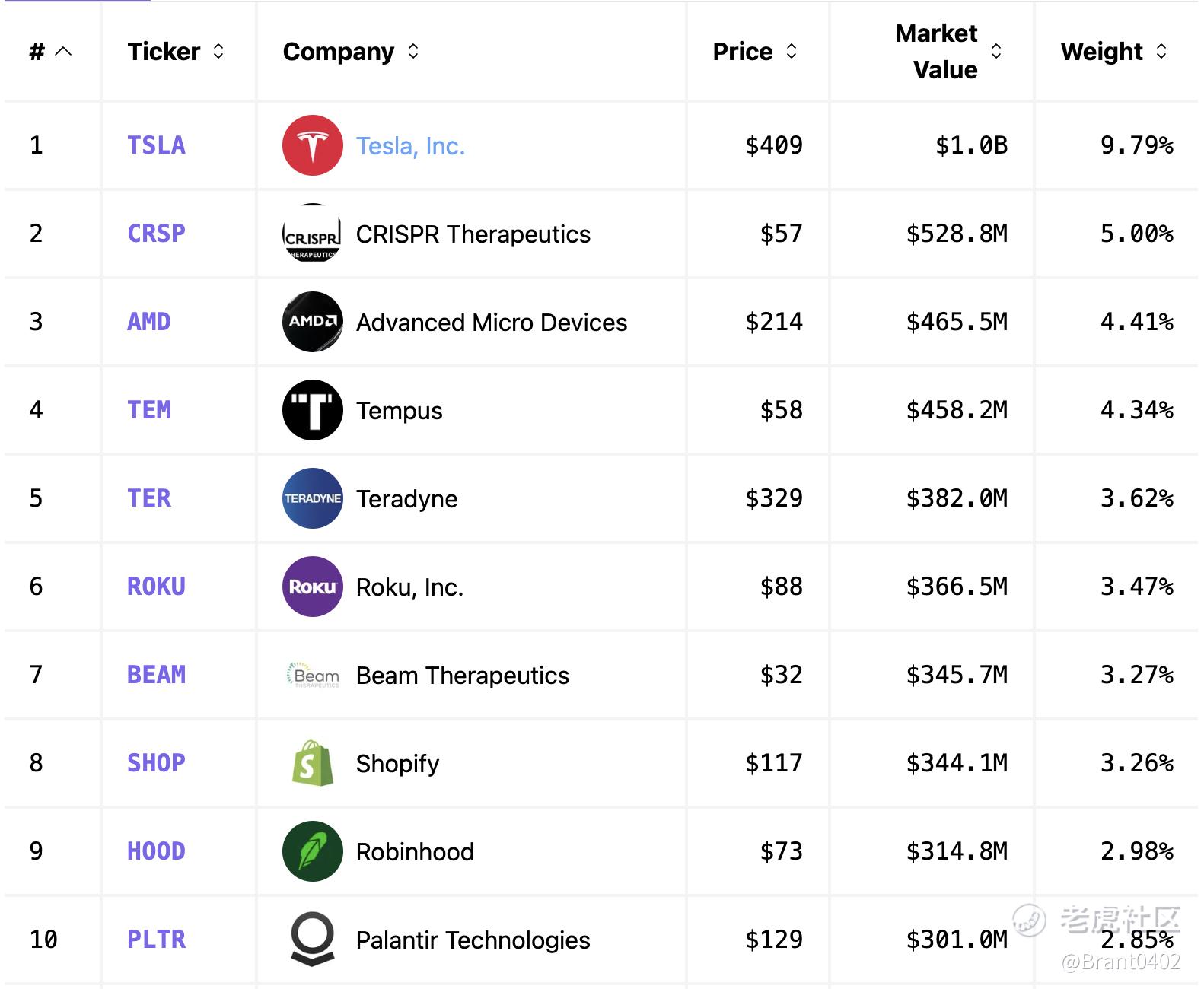Sort table by Weight column
This screenshot has width=1204, height=989.
[1161, 51]
